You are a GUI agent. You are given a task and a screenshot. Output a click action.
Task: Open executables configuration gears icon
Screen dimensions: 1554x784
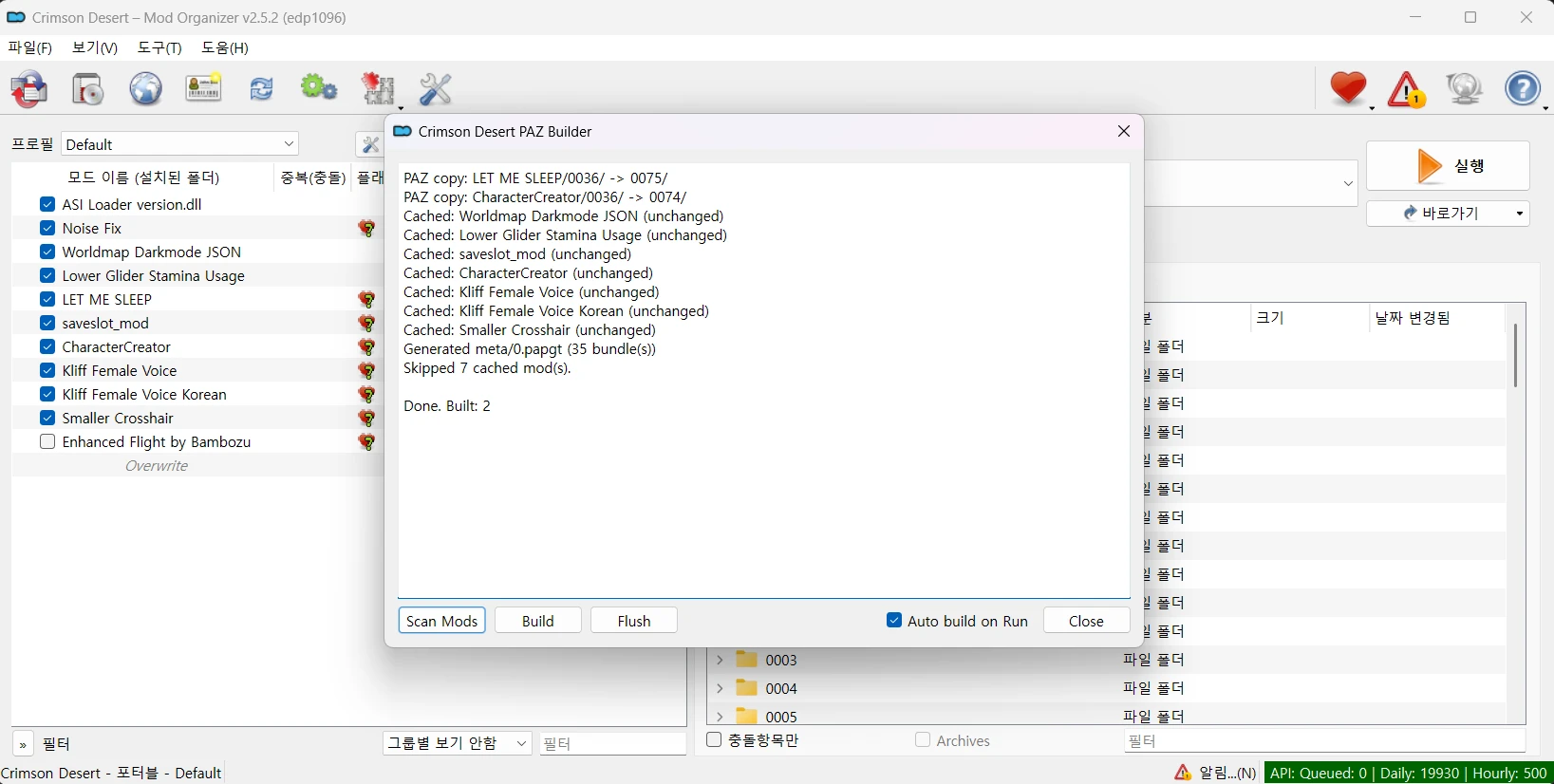tap(319, 89)
